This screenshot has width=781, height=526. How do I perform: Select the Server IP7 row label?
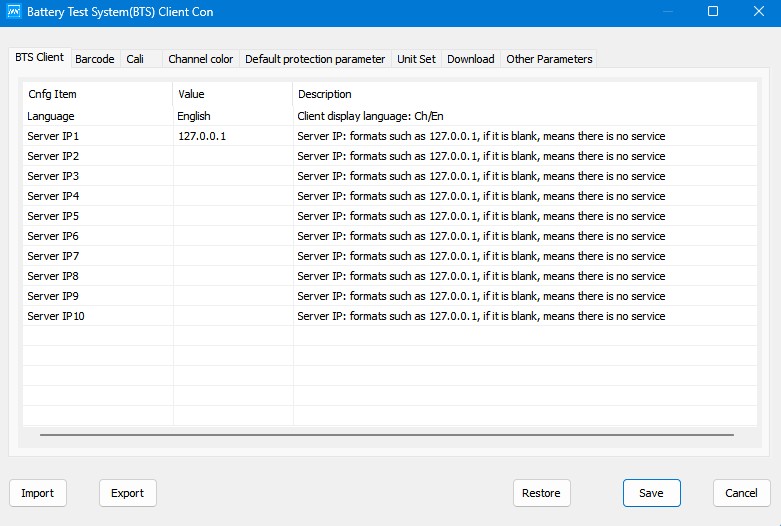[x=53, y=256]
